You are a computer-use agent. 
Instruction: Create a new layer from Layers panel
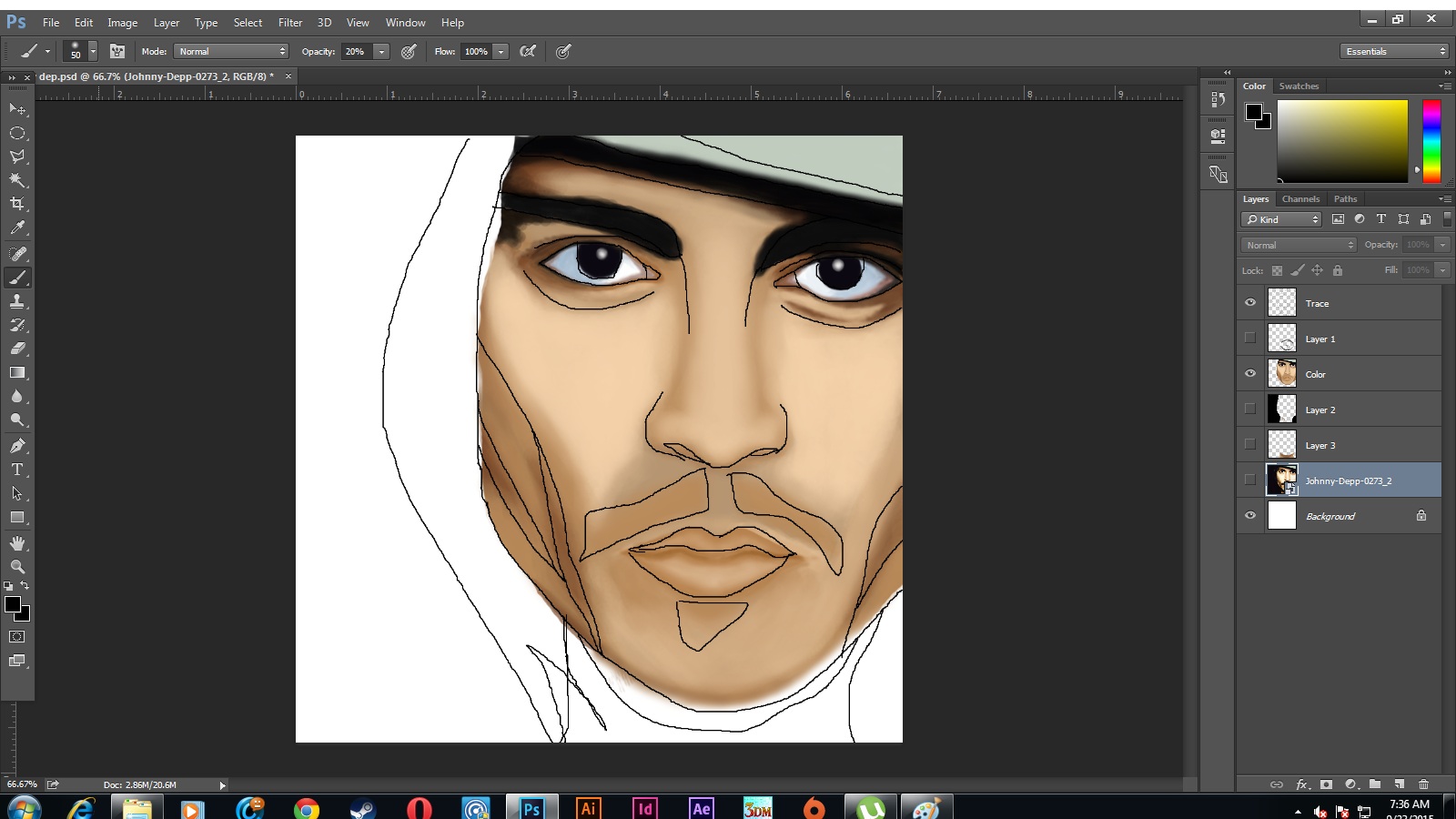coord(1400,784)
